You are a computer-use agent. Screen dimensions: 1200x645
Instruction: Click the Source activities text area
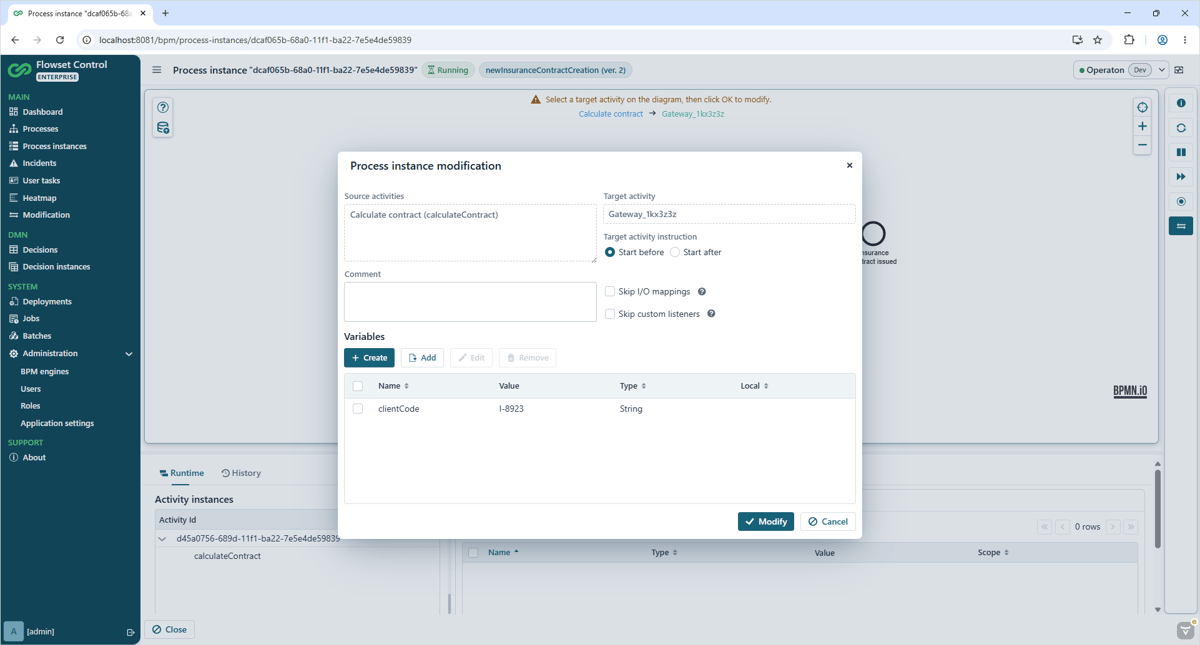point(470,233)
